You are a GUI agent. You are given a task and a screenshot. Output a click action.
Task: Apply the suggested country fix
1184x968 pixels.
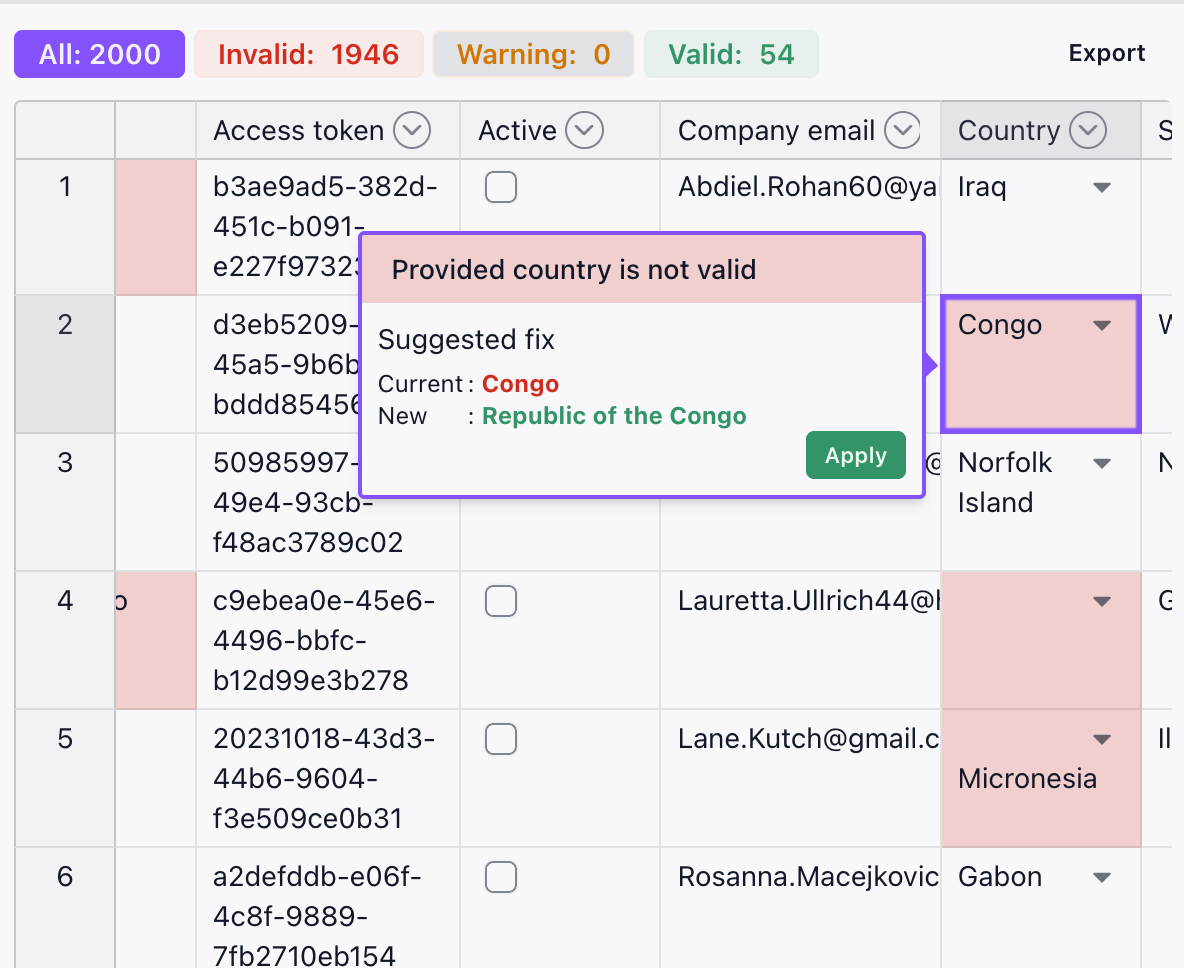tap(855, 455)
